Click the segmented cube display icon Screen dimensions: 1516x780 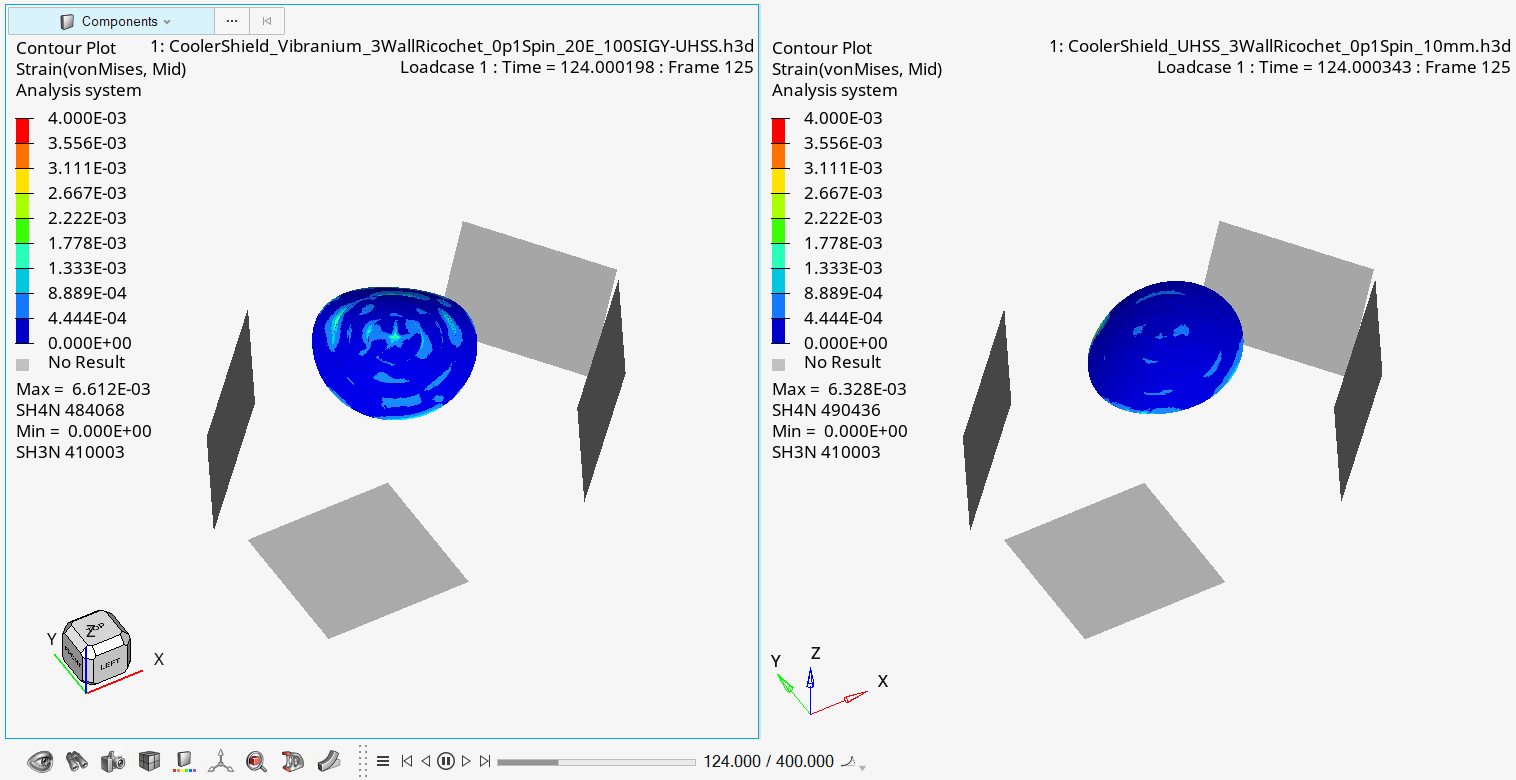pos(149,761)
